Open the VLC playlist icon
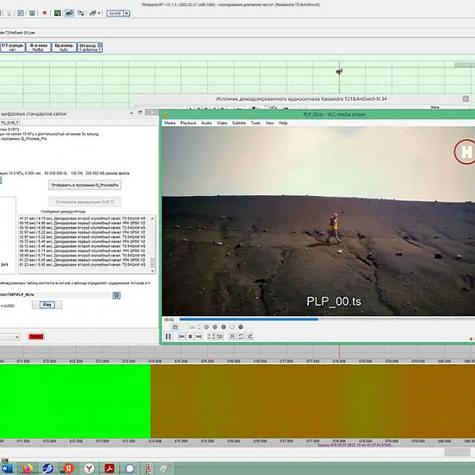The image size is (475, 475). point(232,337)
